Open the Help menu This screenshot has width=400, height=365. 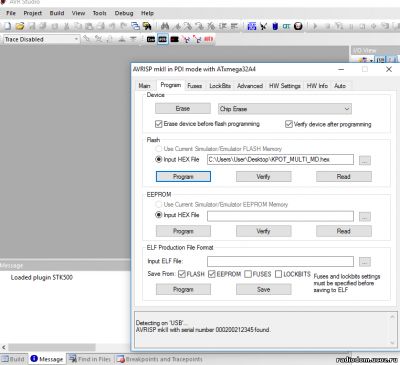pos(147,13)
